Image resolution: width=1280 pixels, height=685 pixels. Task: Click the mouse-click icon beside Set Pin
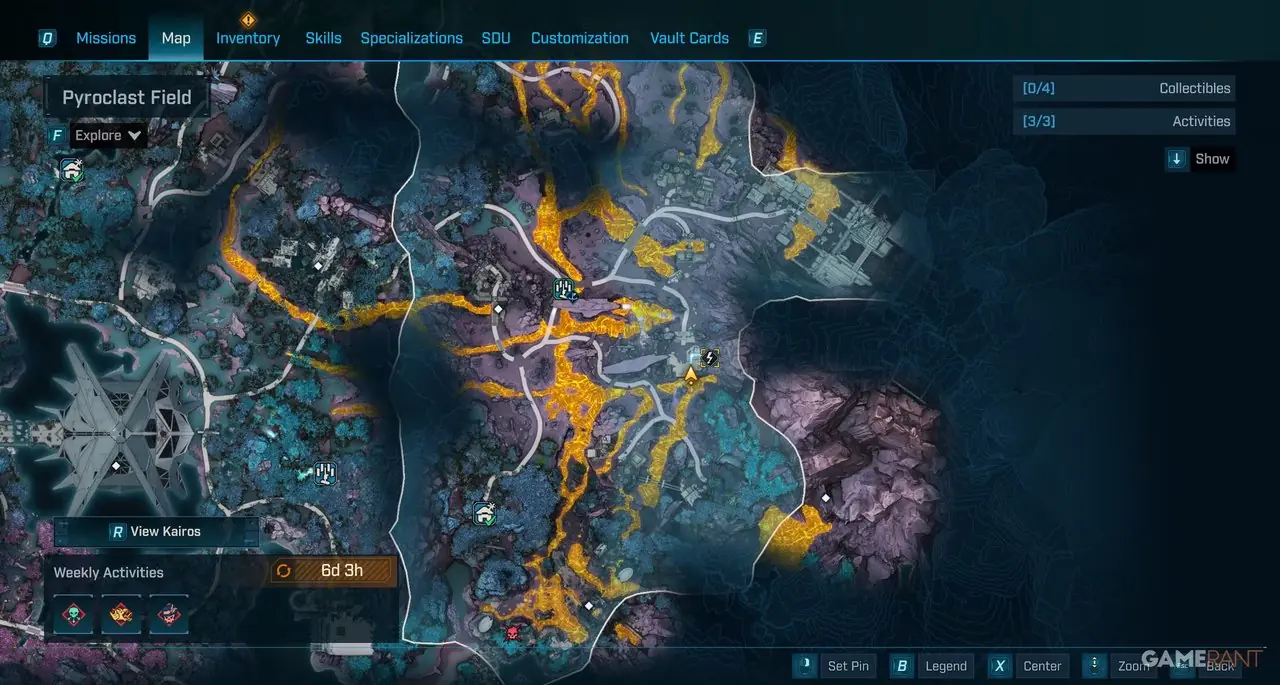[x=805, y=666]
